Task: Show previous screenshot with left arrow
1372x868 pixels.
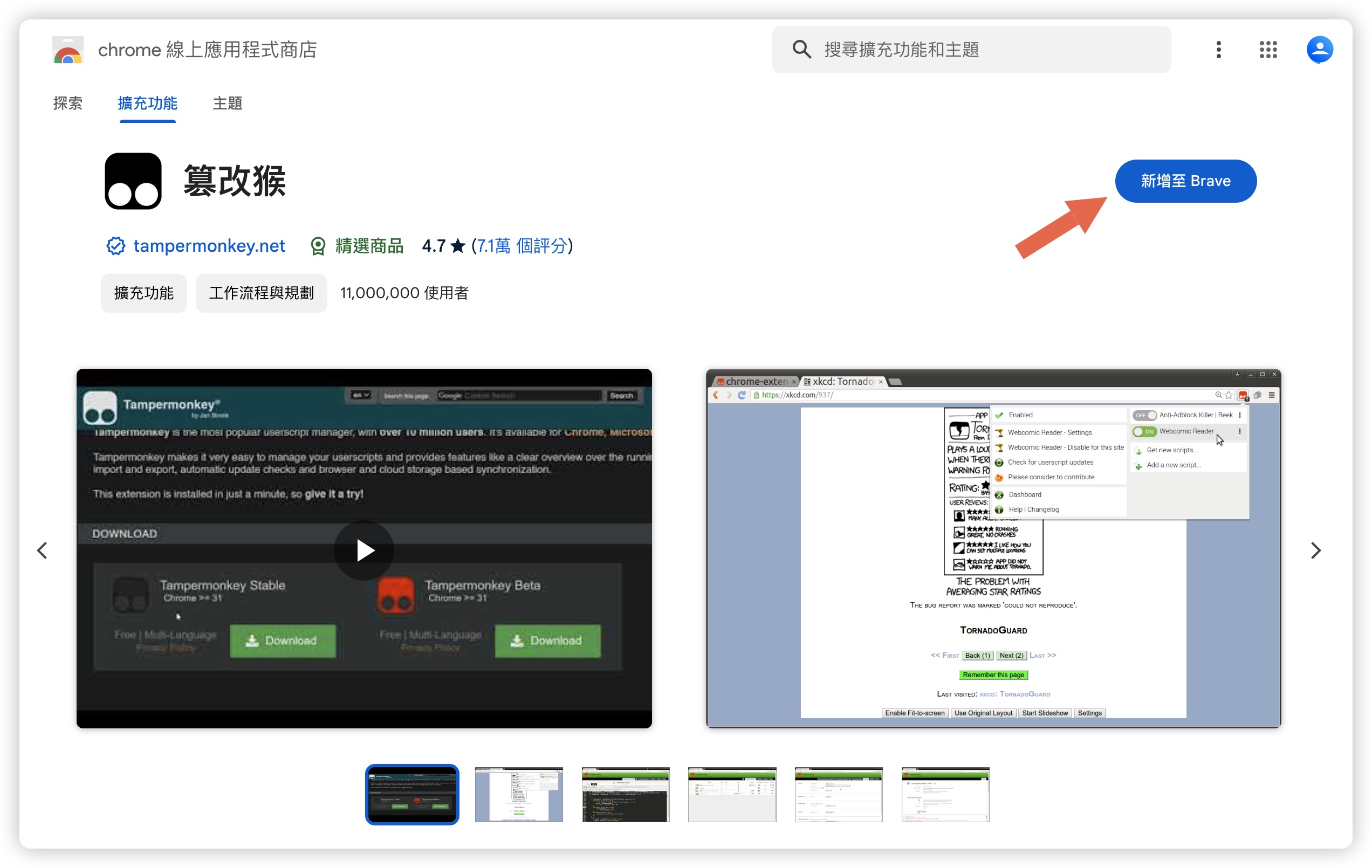Action: pyautogui.click(x=42, y=550)
